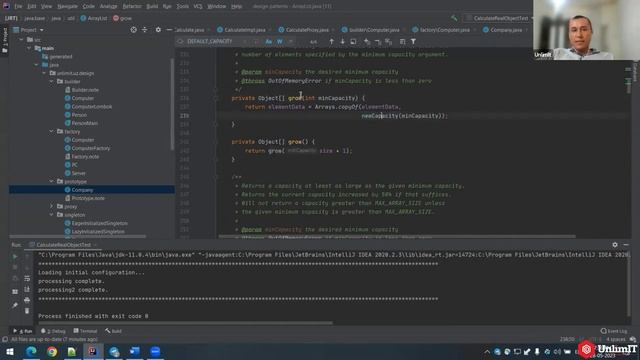Rerun CalculateRealObjectTest green play icon
This screenshot has height=360, width=640.
15,256
